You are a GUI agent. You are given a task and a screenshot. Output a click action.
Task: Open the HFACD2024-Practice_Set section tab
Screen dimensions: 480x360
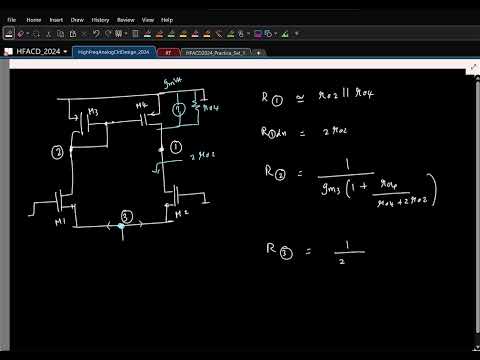click(x=216, y=53)
